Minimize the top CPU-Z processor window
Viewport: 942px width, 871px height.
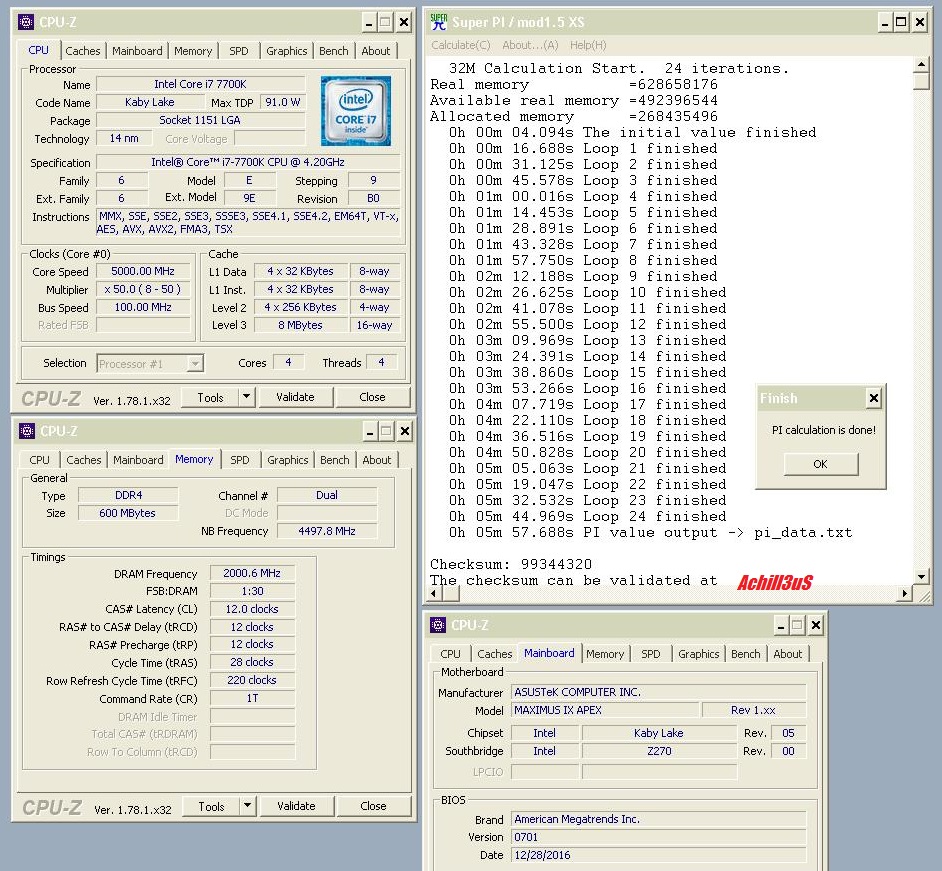click(x=369, y=23)
